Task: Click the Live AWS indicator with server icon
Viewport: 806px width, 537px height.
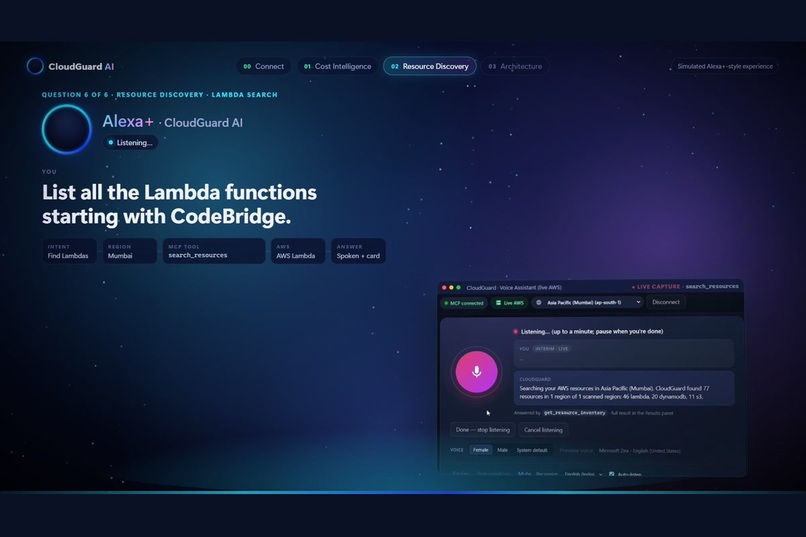Action: tap(509, 303)
